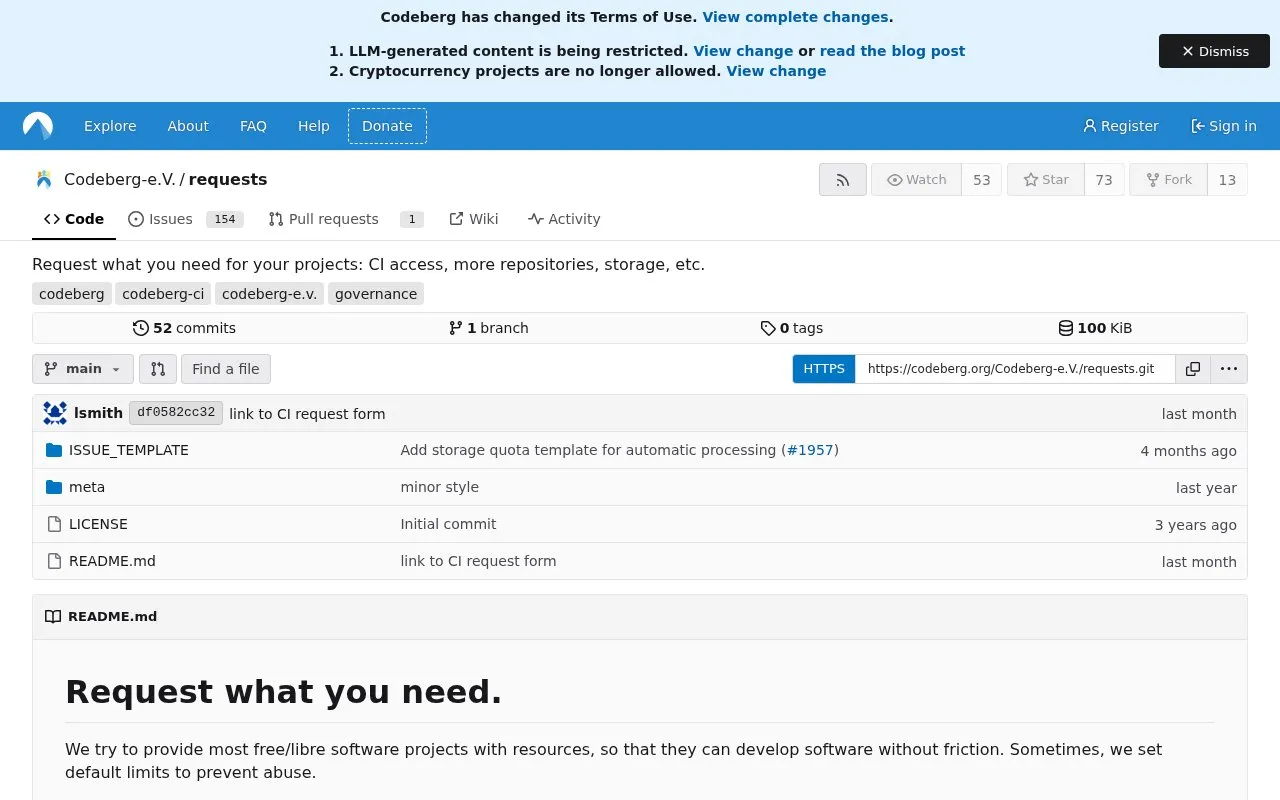This screenshot has width=1280, height=800.
Task: Click Register in the top bar
Action: pos(1120,126)
